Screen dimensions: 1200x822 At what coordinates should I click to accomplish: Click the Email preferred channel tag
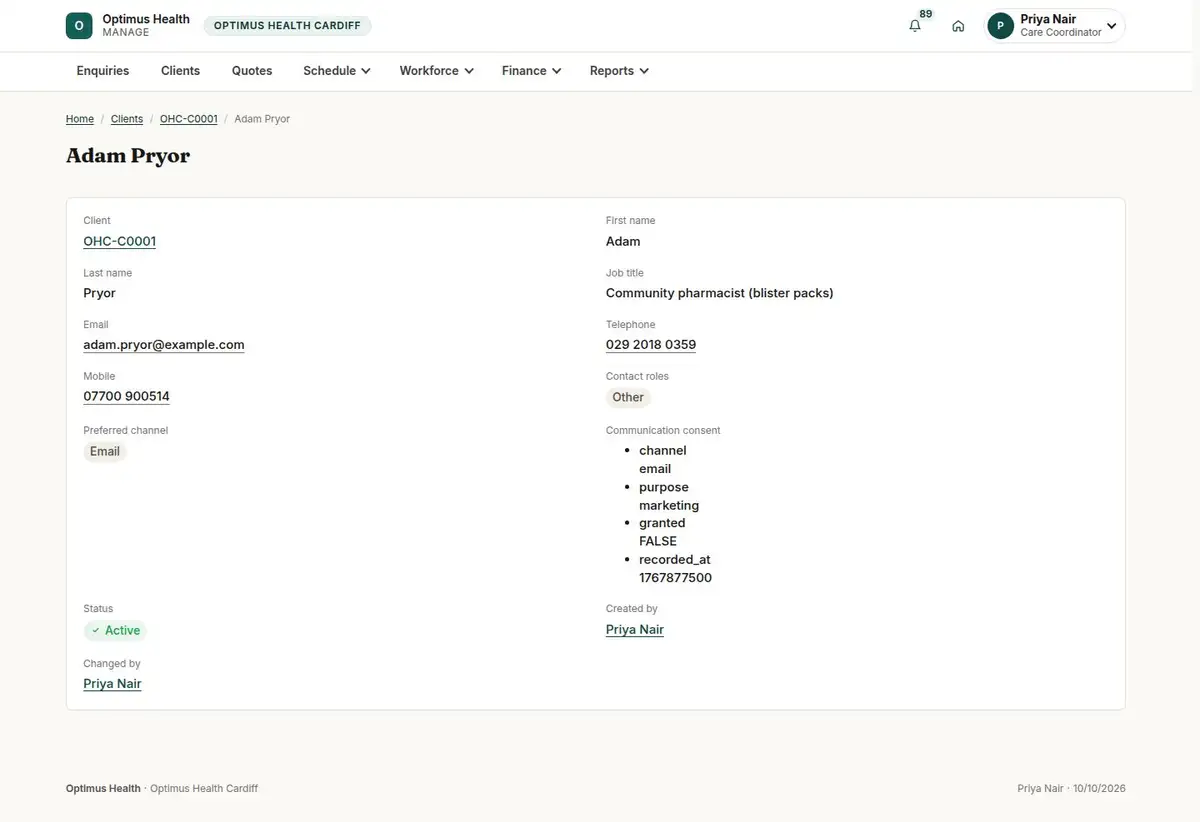click(105, 451)
